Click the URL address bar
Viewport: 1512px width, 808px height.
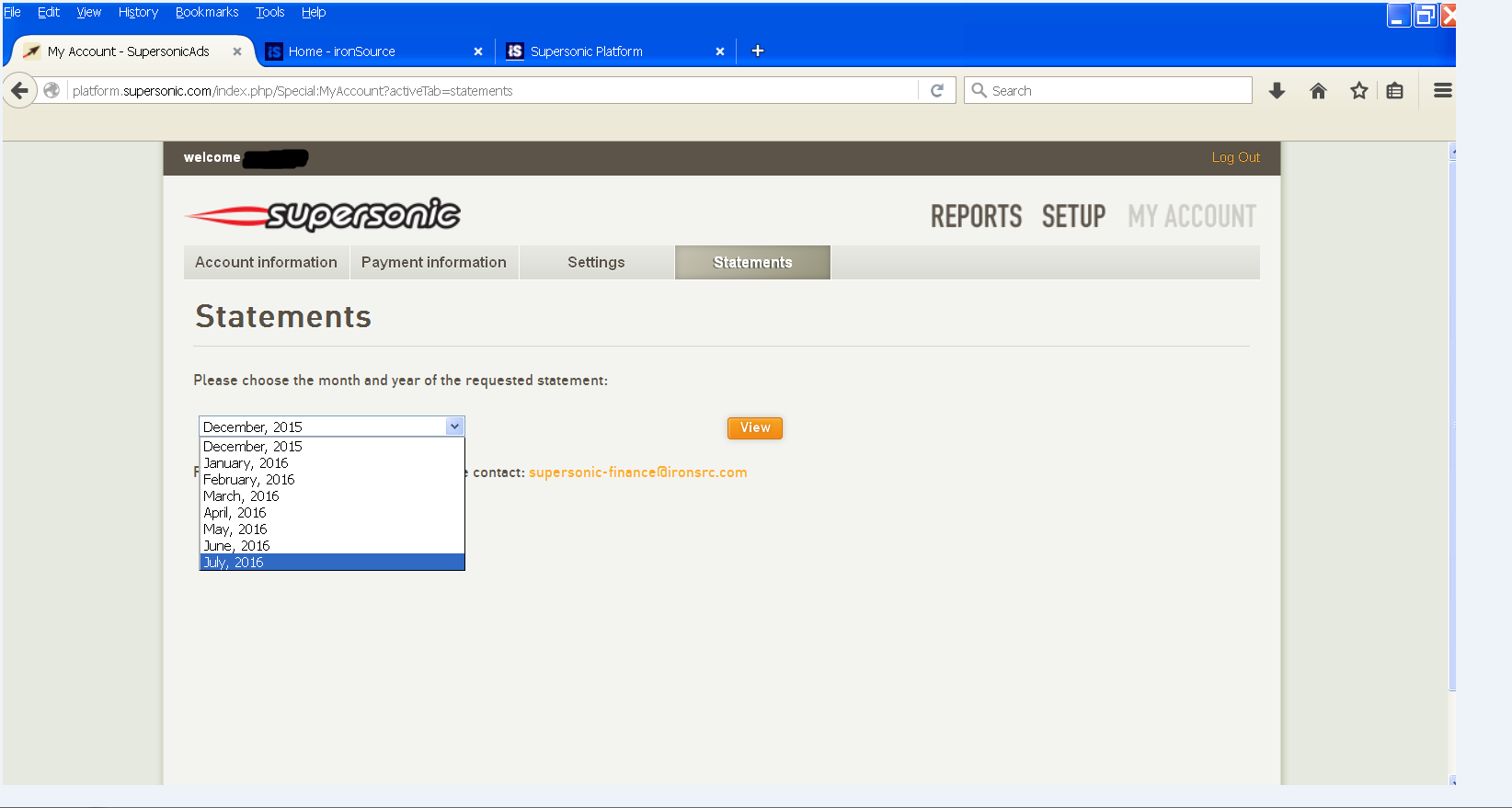(x=494, y=90)
